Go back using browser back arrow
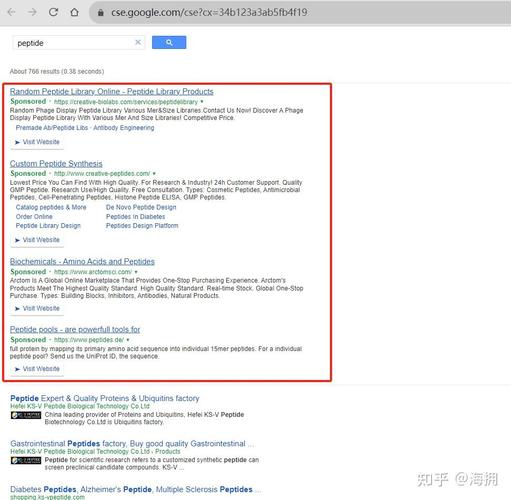This screenshot has width=511, height=500. pyautogui.click(x=11, y=12)
